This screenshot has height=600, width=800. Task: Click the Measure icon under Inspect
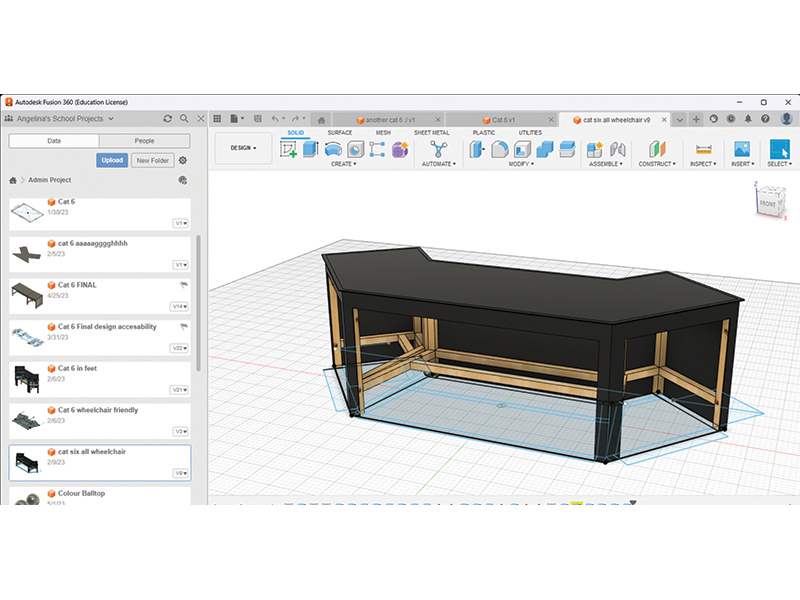tap(702, 149)
